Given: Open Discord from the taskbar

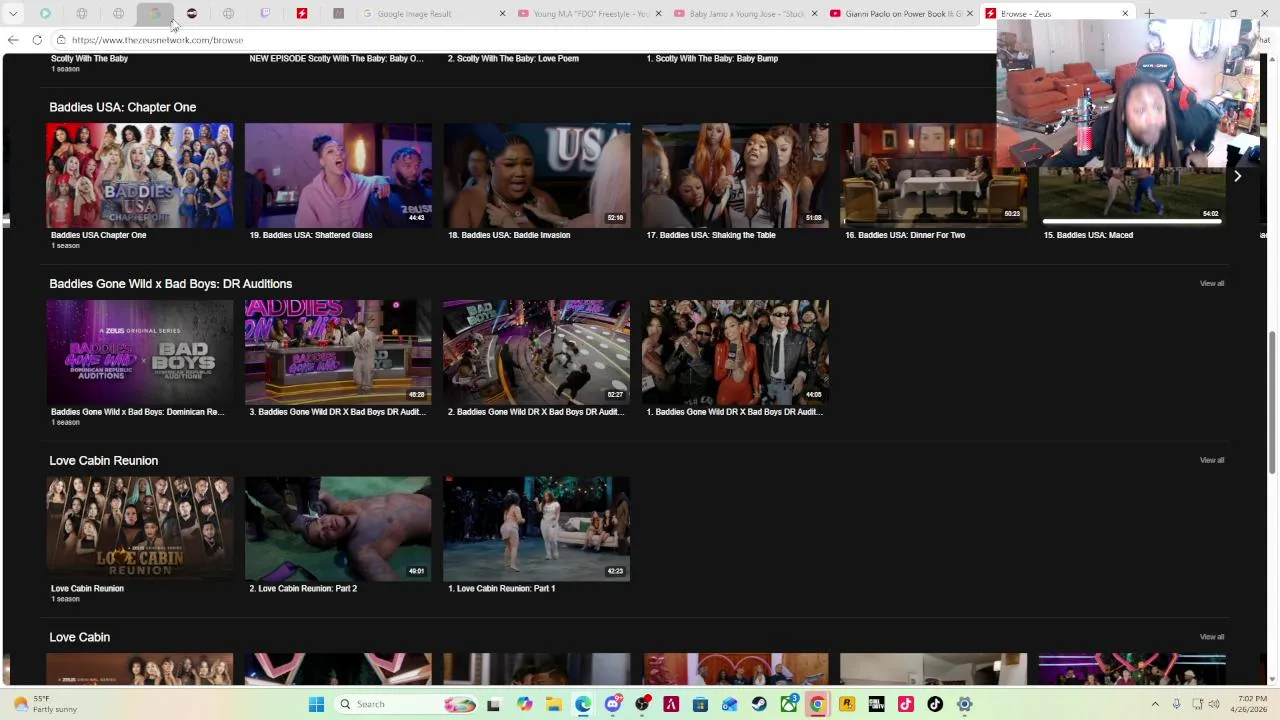Looking at the screenshot, I should (613, 704).
